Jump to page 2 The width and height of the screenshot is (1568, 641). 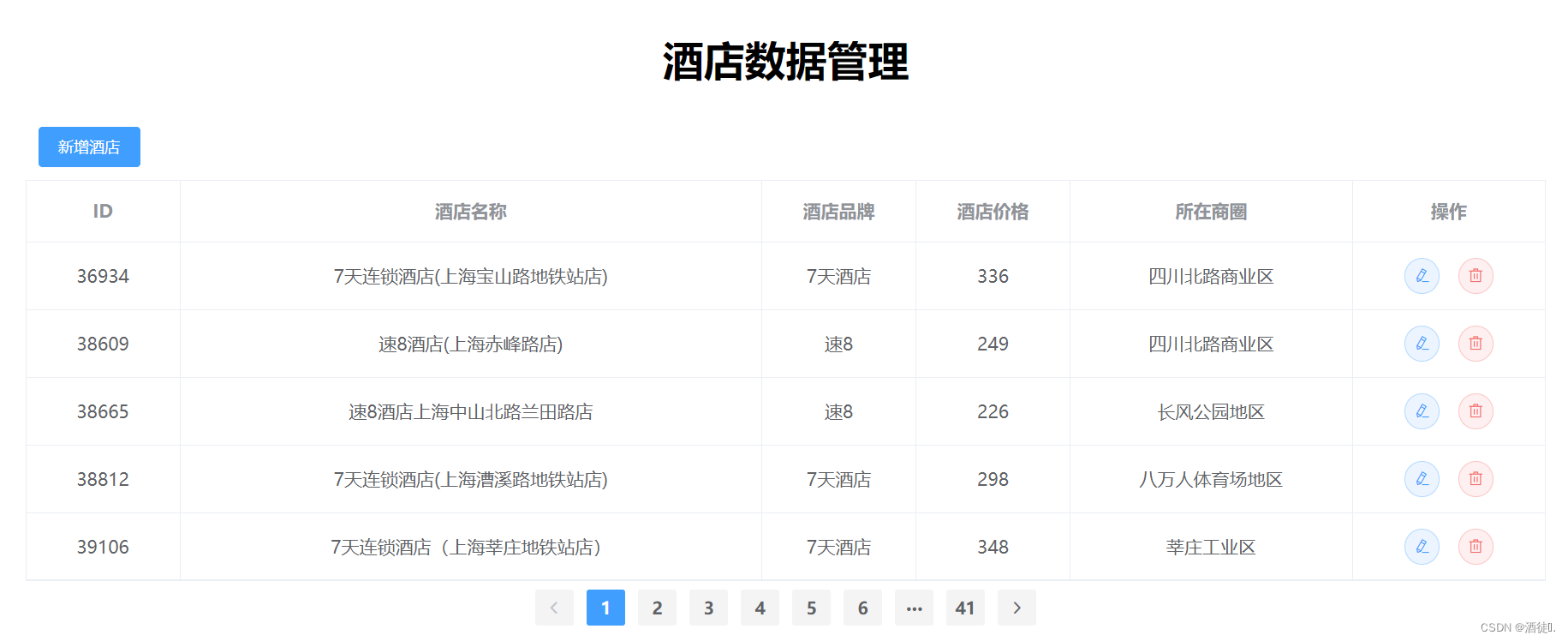pos(657,608)
